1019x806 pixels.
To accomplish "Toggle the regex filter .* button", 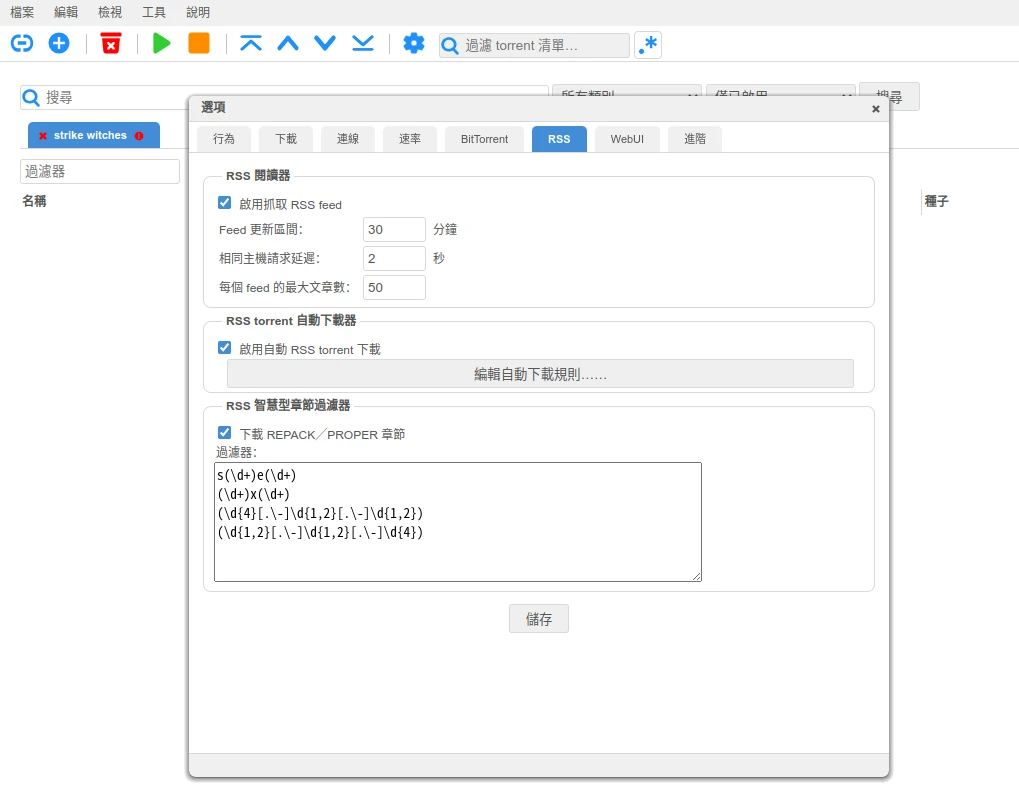I will [648, 45].
